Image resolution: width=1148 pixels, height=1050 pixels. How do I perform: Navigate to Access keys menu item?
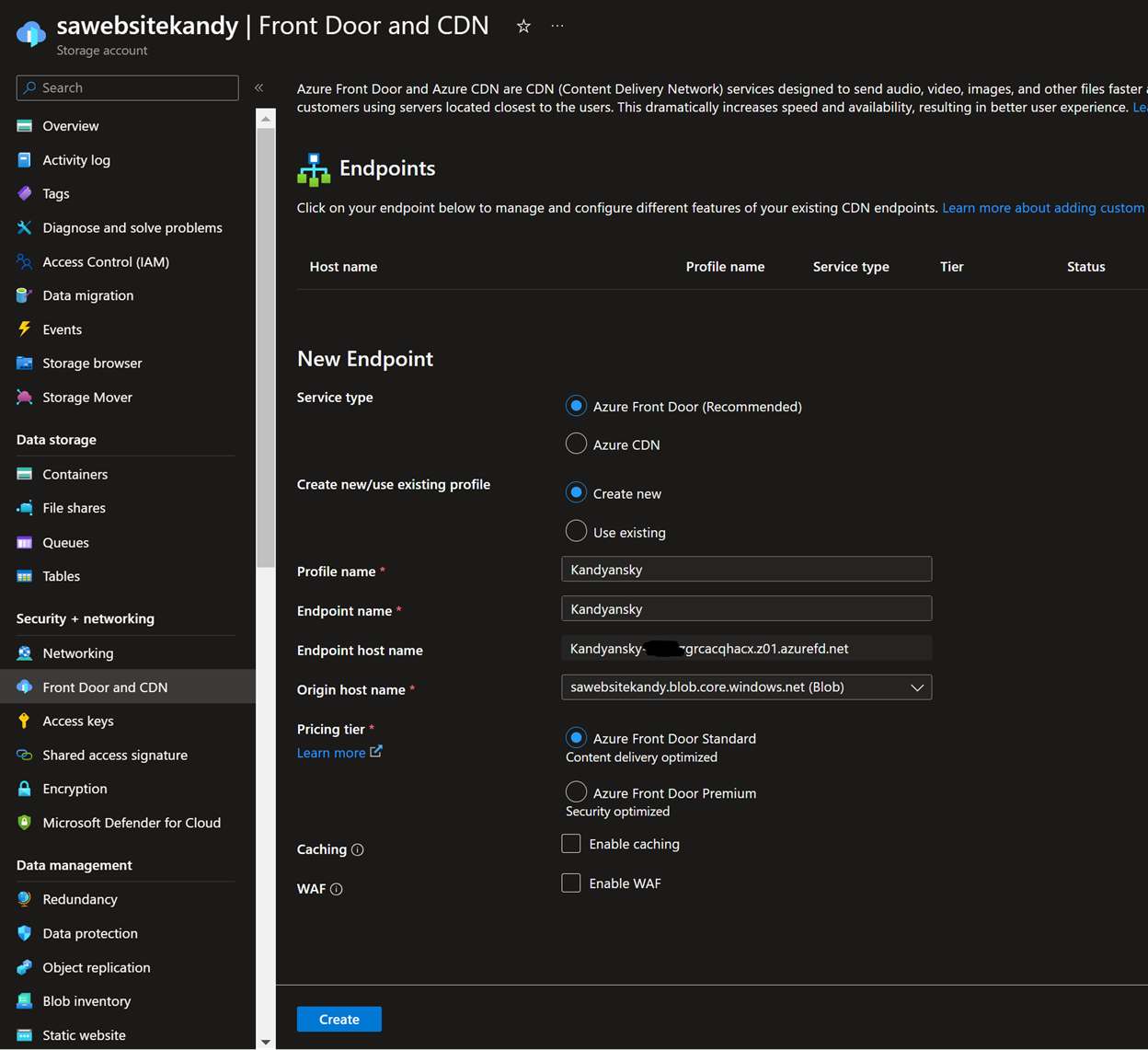point(128,721)
